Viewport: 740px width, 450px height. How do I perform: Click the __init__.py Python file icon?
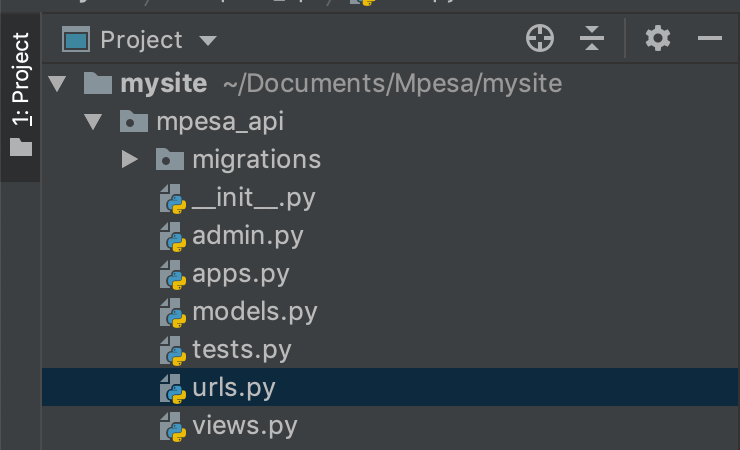click(173, 199)
